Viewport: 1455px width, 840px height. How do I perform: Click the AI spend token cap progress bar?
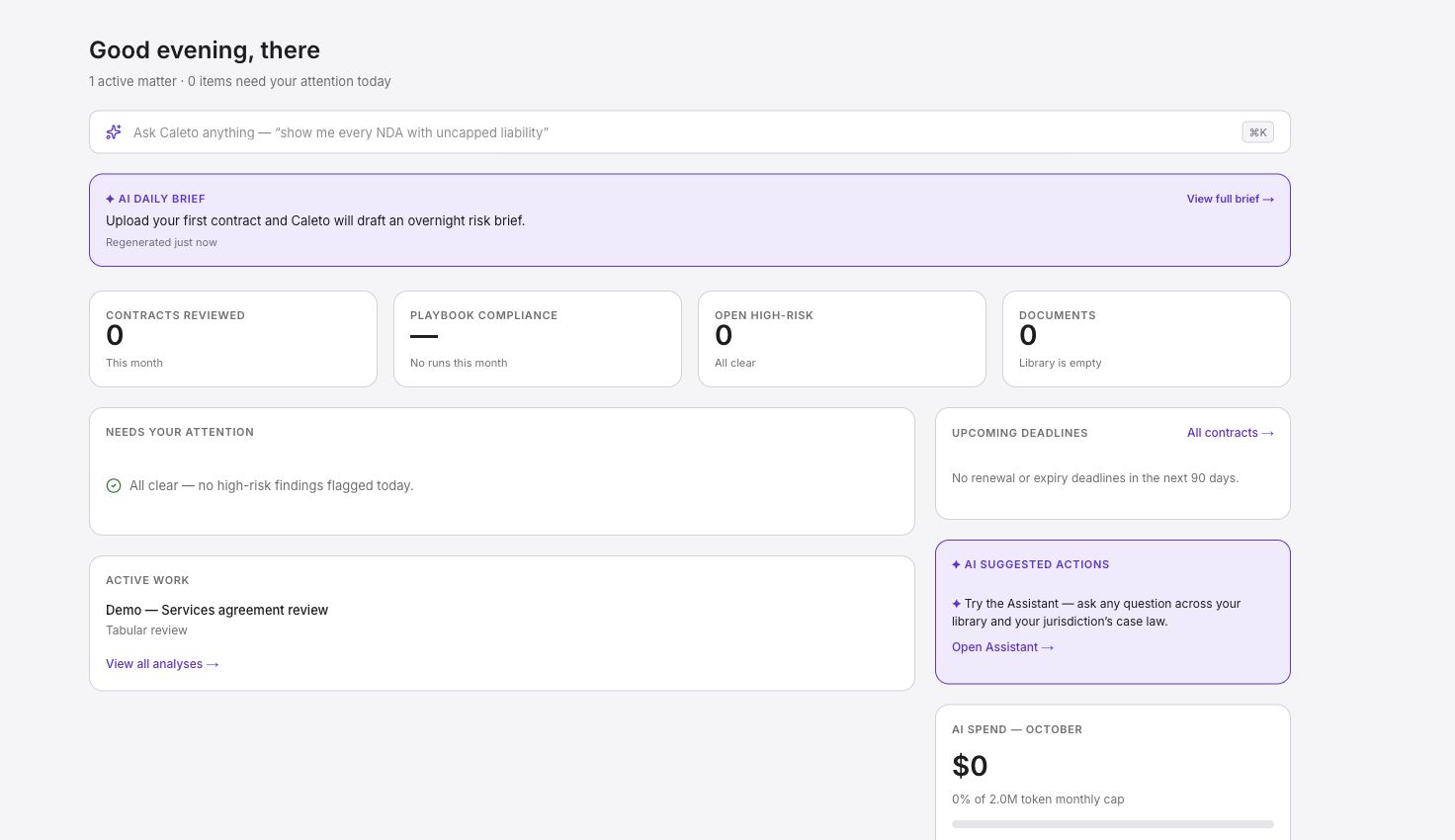(1113, 824)
